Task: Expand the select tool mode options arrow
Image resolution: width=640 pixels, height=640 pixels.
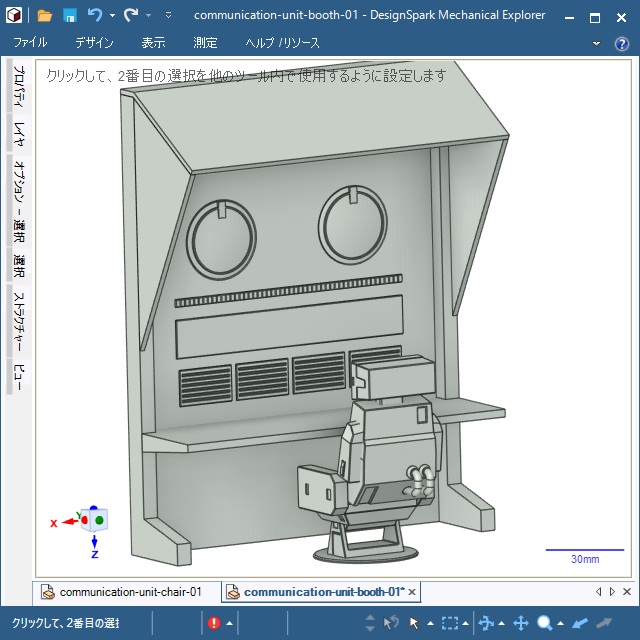Action: click(430, 623)
